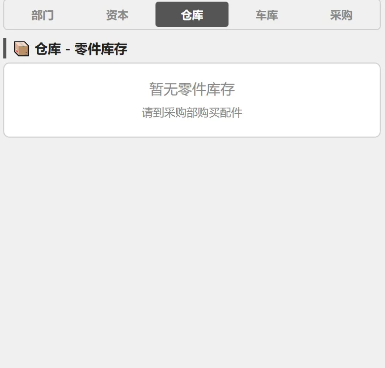This screenshot has width=385, height=368.
Task: Go to the 车库 tab
Action: point(267,15)
